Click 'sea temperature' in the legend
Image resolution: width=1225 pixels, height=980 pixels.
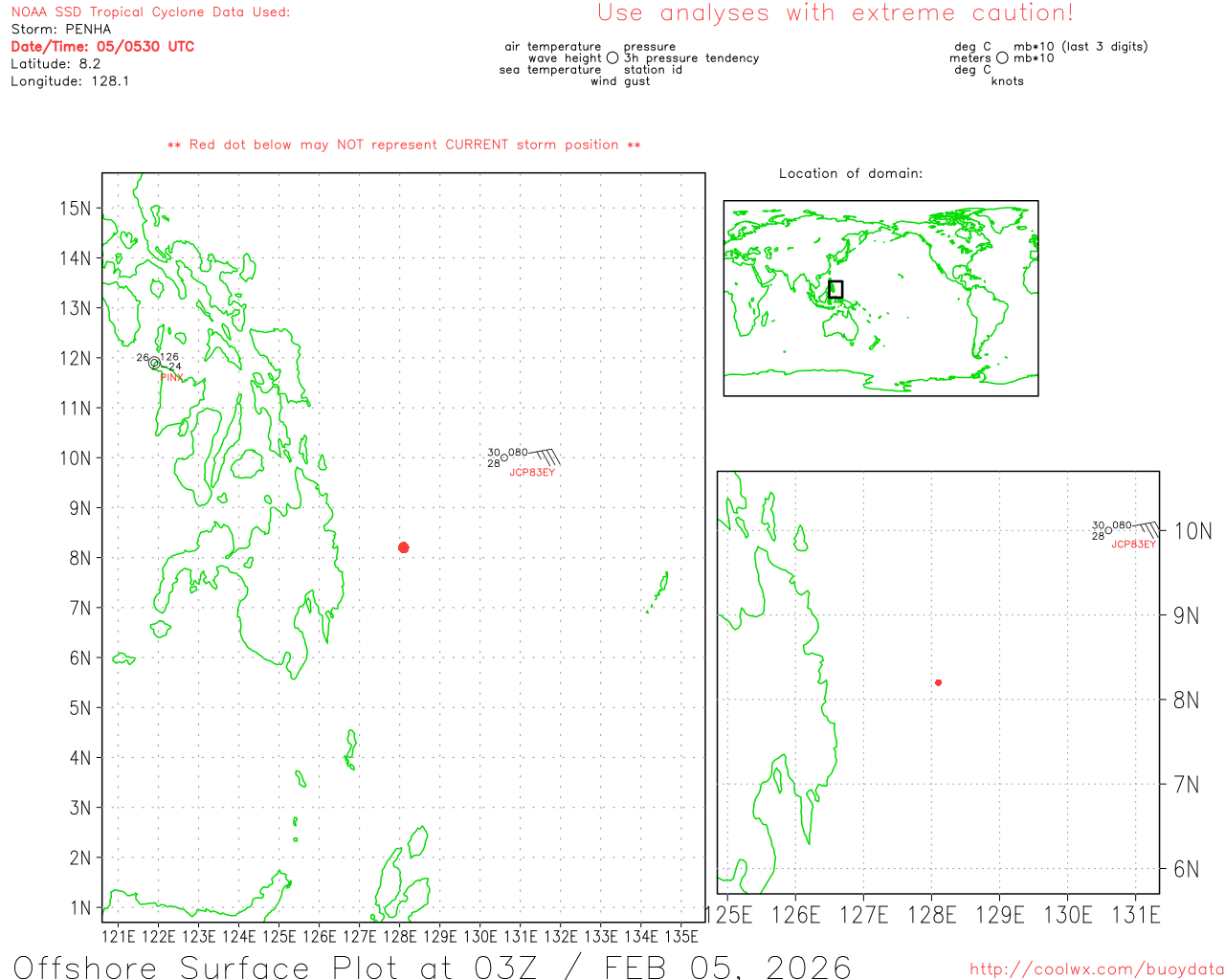point(550,69)
